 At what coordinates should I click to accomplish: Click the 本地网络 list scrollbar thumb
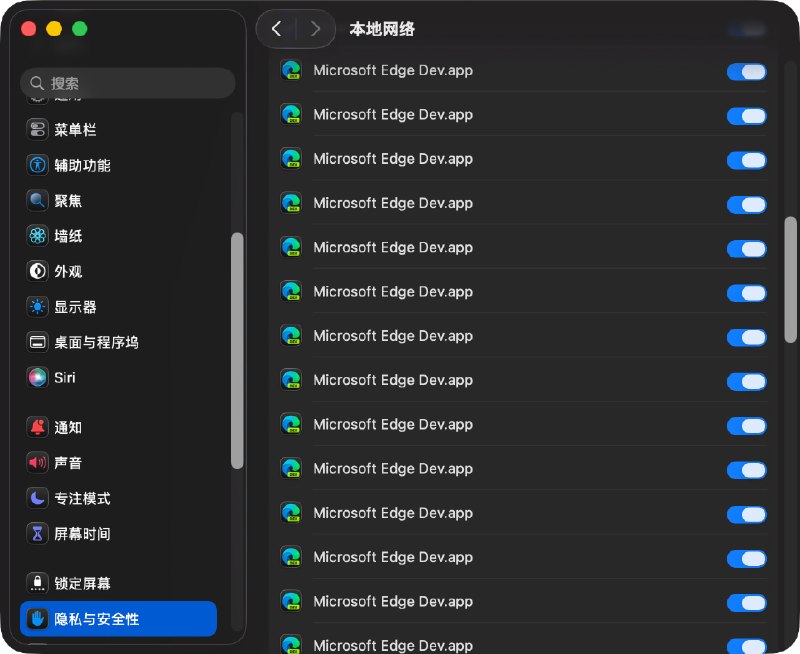(790, 280)
